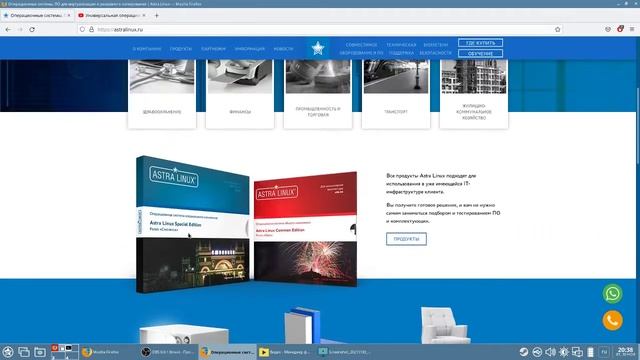This screenshot has height=360, width=640.
Task: Open the display settings tray icon
Action: point(577,352)
